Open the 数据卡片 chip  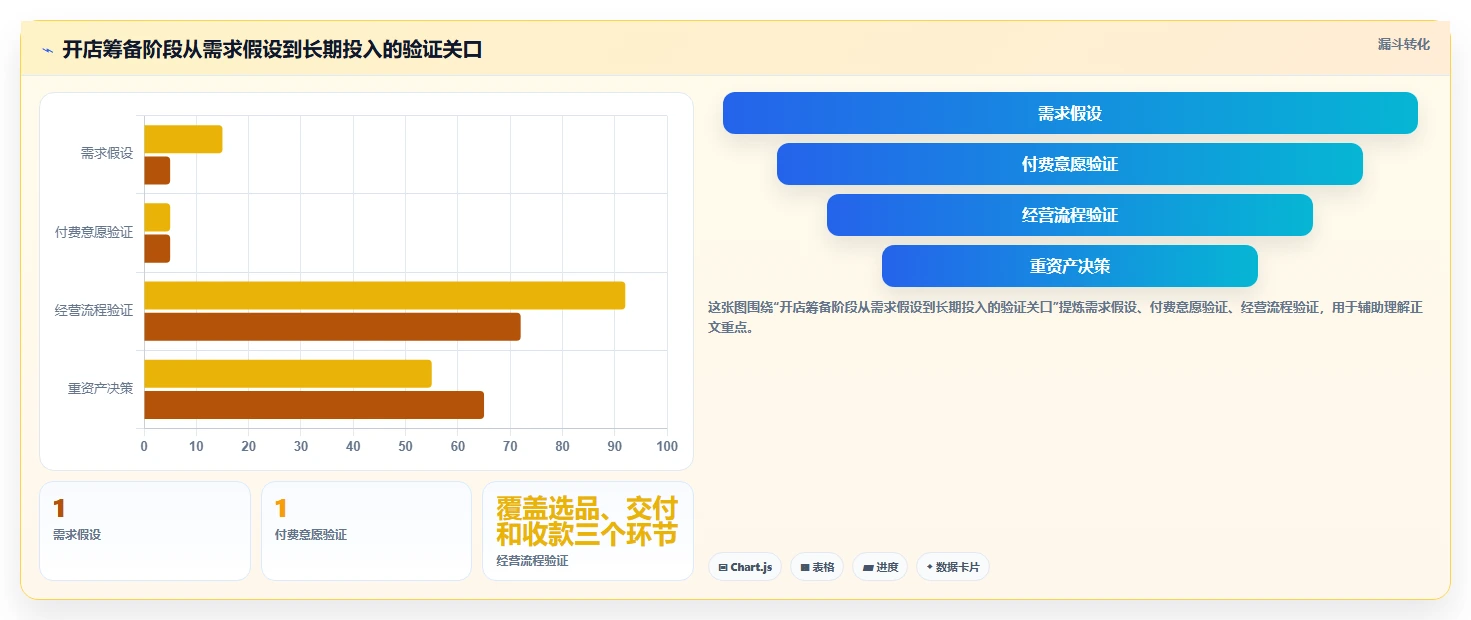pos(953,567)
